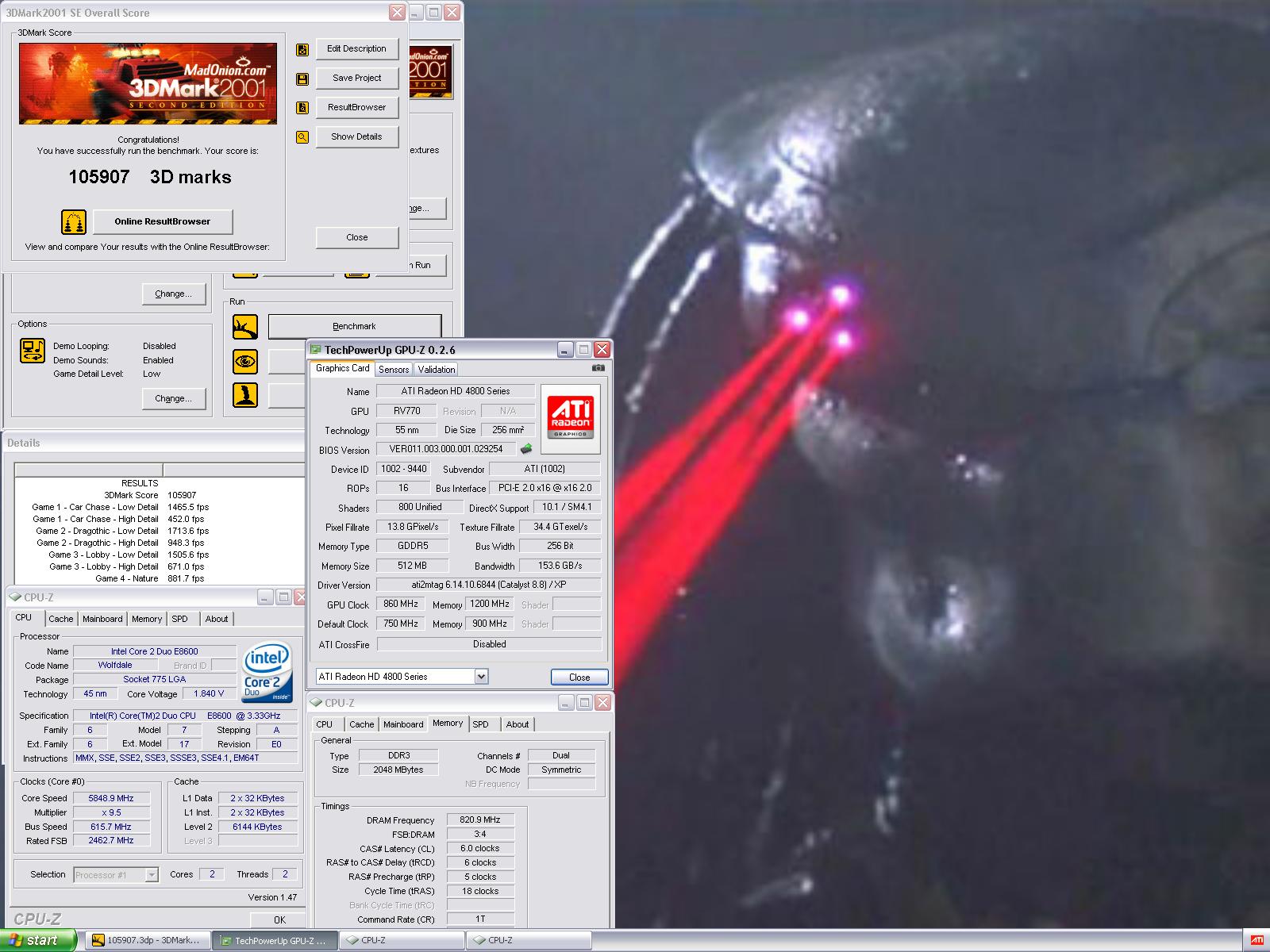Click OK button in CPU-Z window
The height and width of the screenshot is (952, 1270).
(279, 919)
